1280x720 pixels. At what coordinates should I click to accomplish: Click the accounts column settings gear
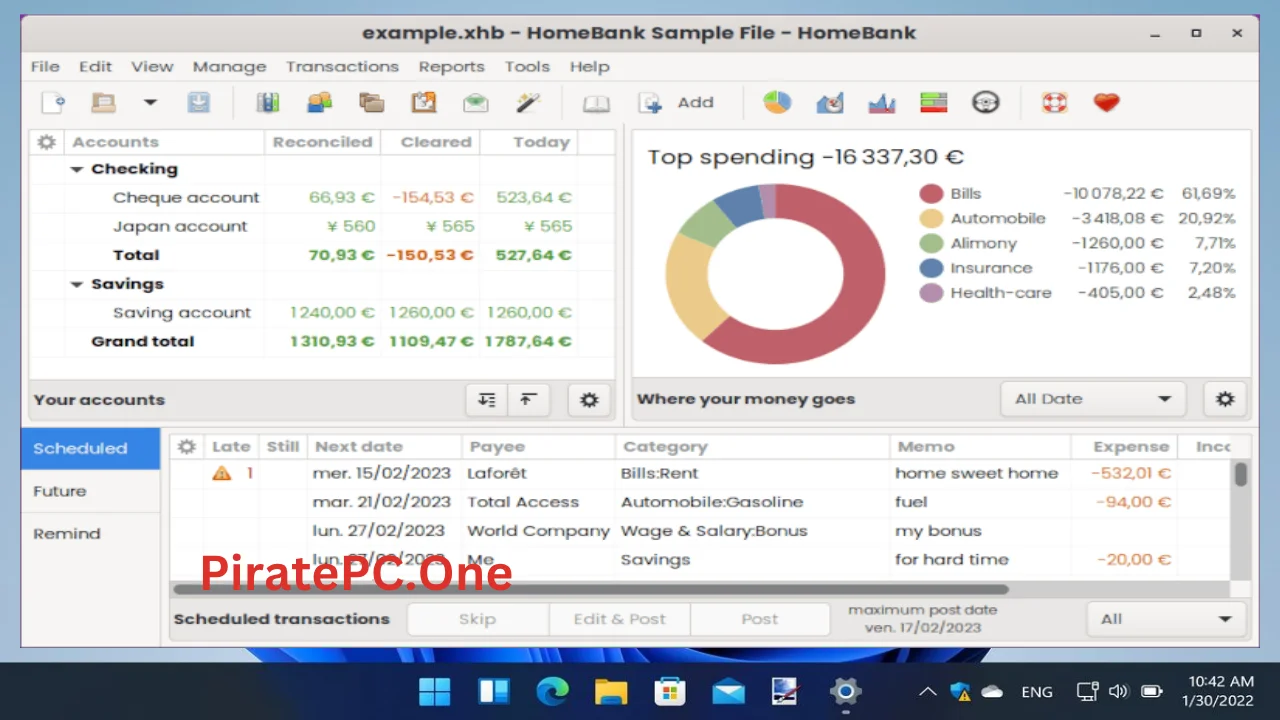point(46,142)
